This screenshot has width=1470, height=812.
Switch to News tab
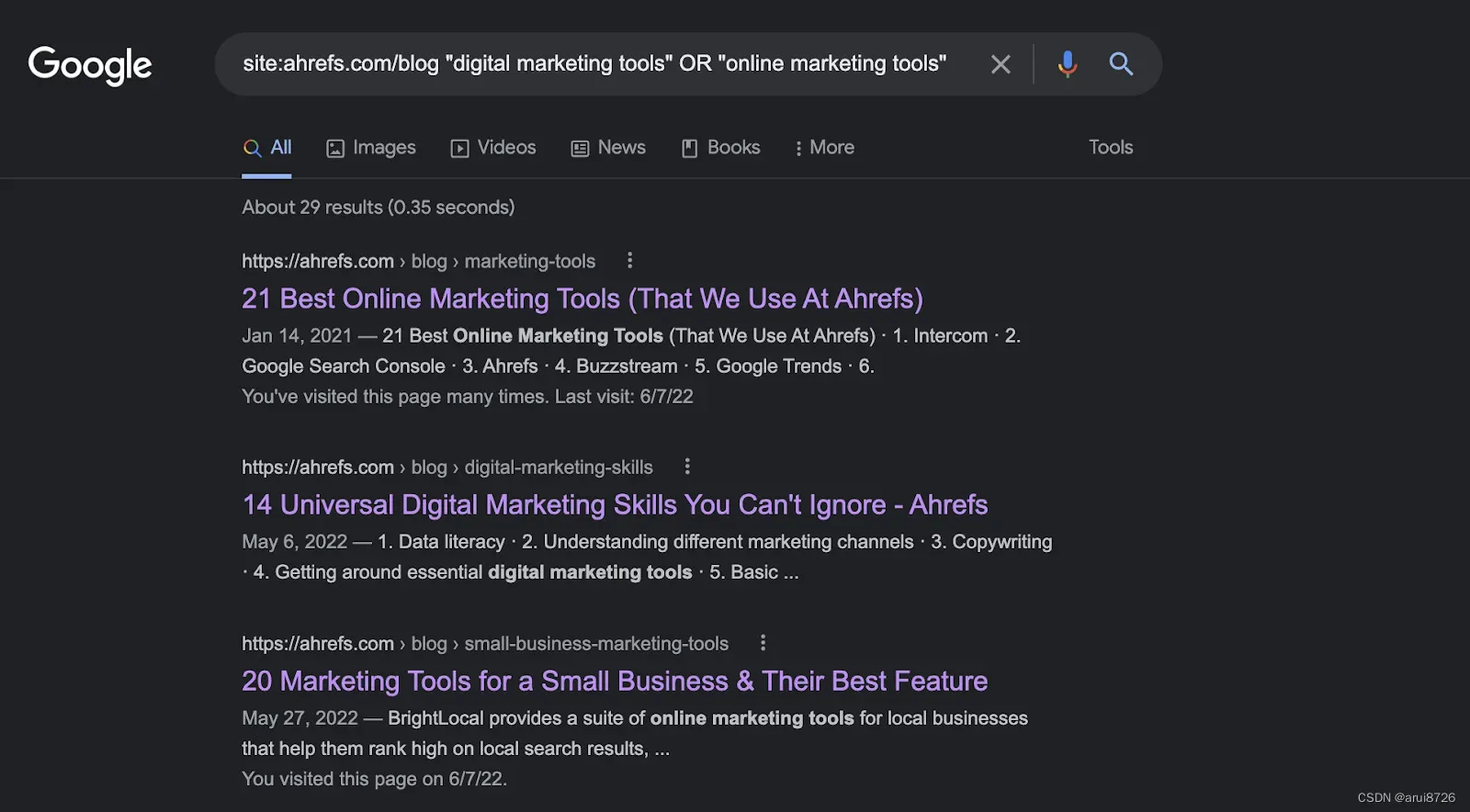click(x=608, y=148)
